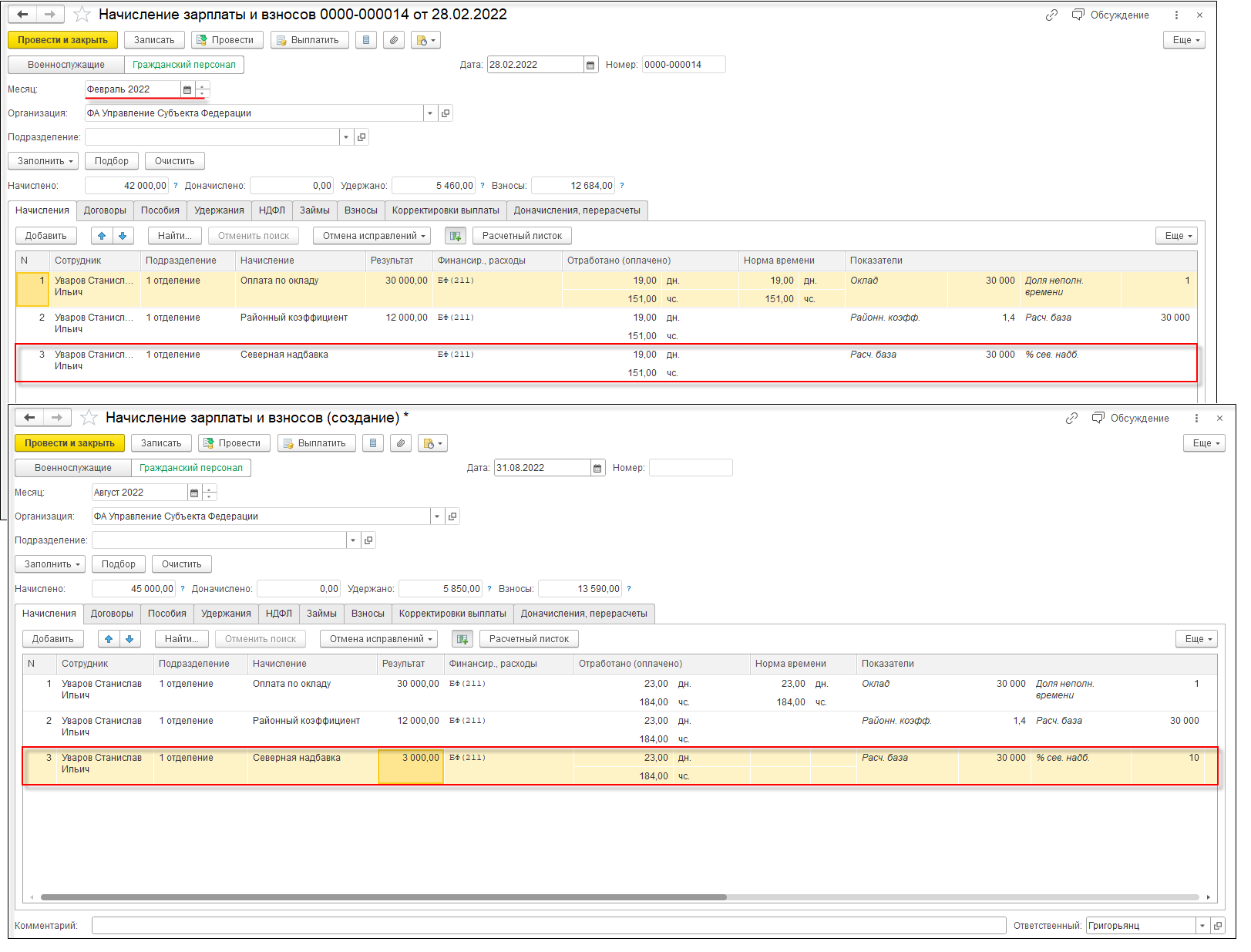Viewport: 1251px width, 952px height.
Task: Open Удержания tab in bottom window
Action: tap(226, 614)
